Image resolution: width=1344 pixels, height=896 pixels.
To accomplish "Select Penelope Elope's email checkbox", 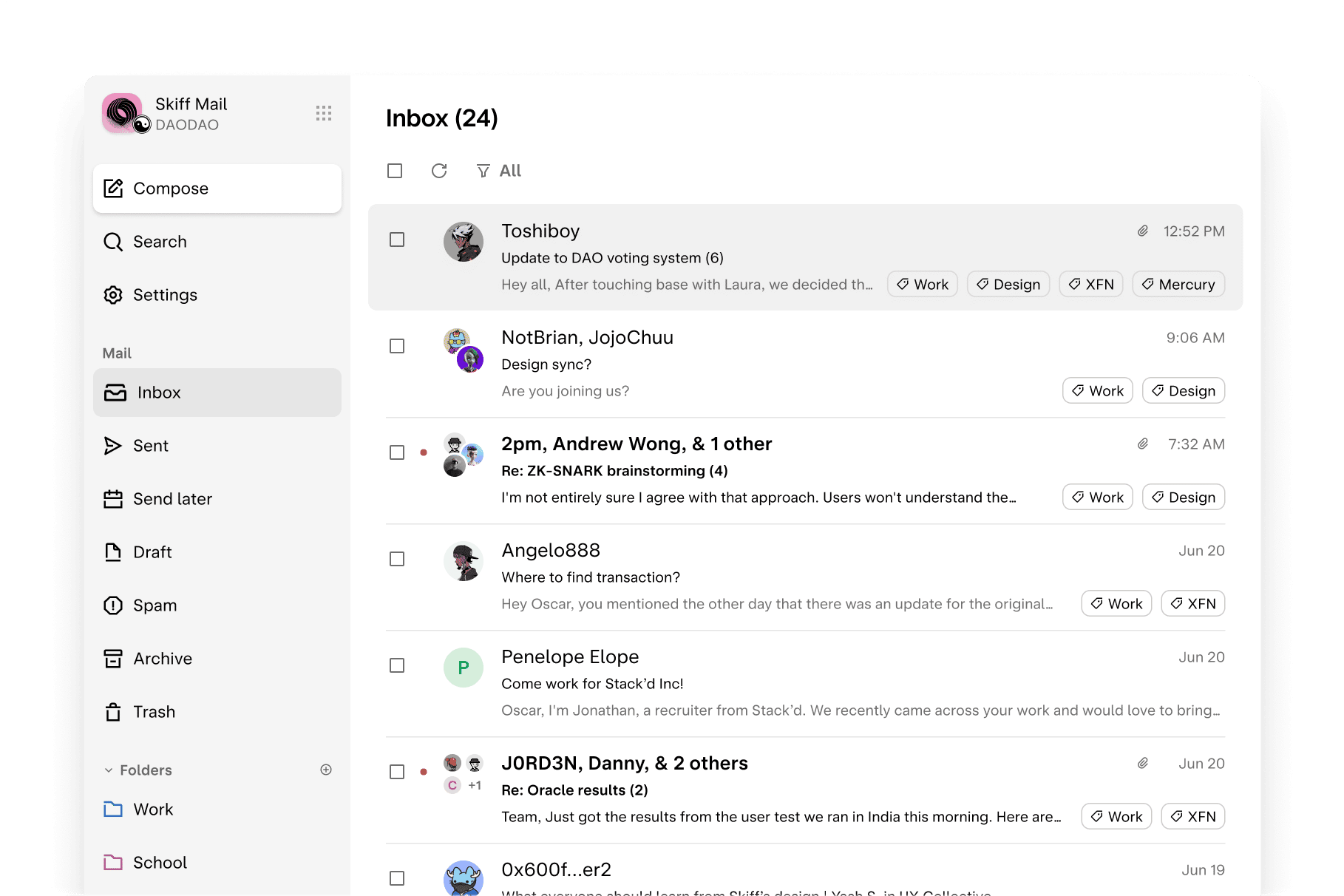I will click(397, 665).
